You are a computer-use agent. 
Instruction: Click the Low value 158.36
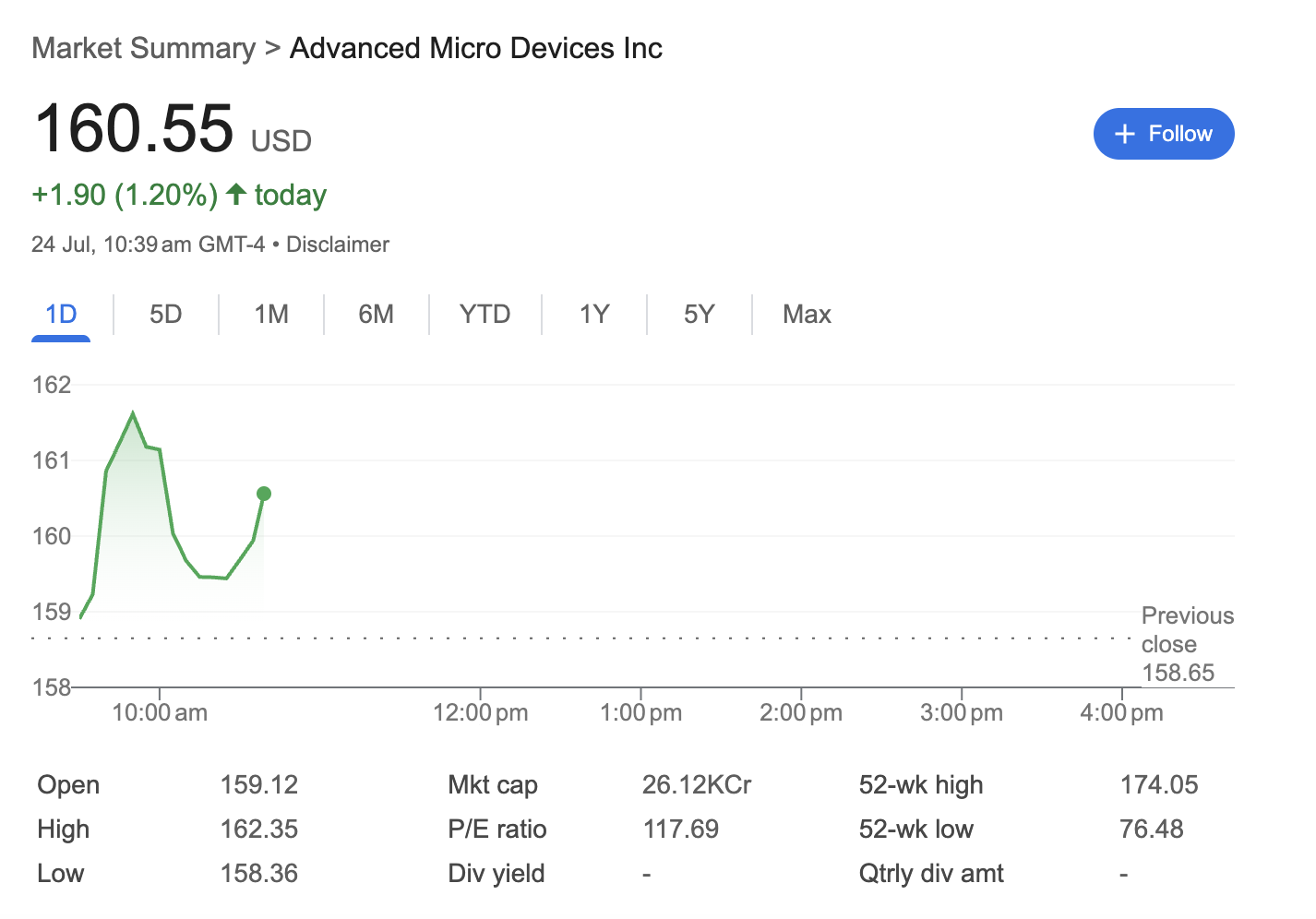pos(259,874)
